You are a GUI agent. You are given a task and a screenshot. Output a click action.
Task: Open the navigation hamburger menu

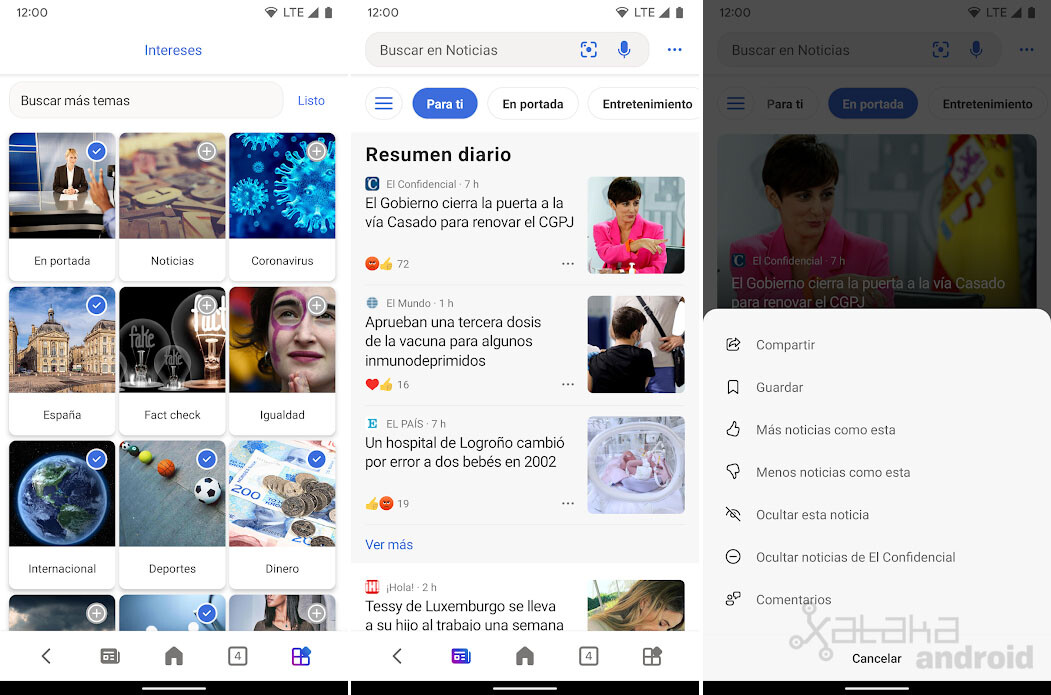(384, 103)
